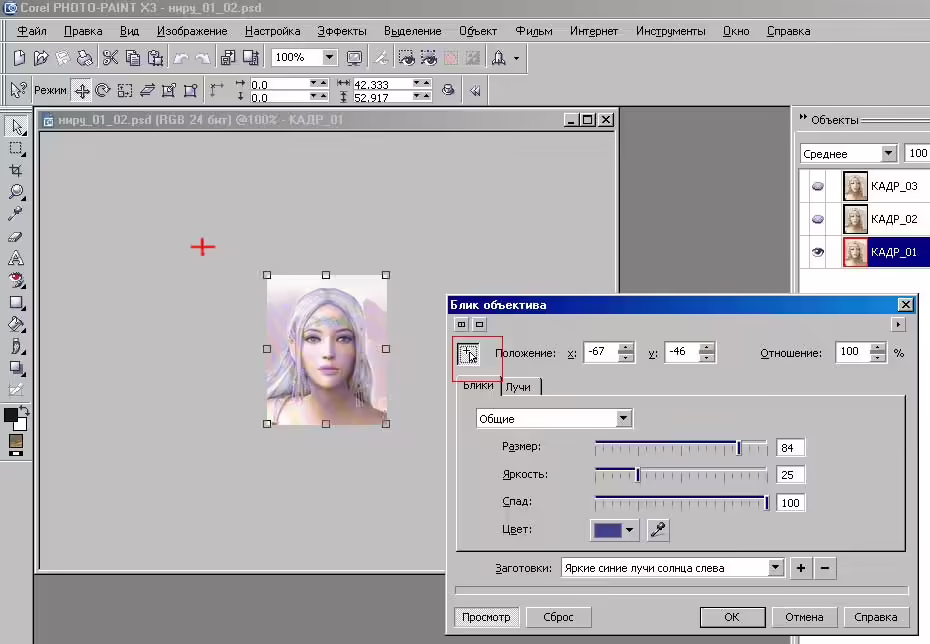
Task: Select the Fill bucket tool
Action: pyautogui.click(x=16, y=324)
